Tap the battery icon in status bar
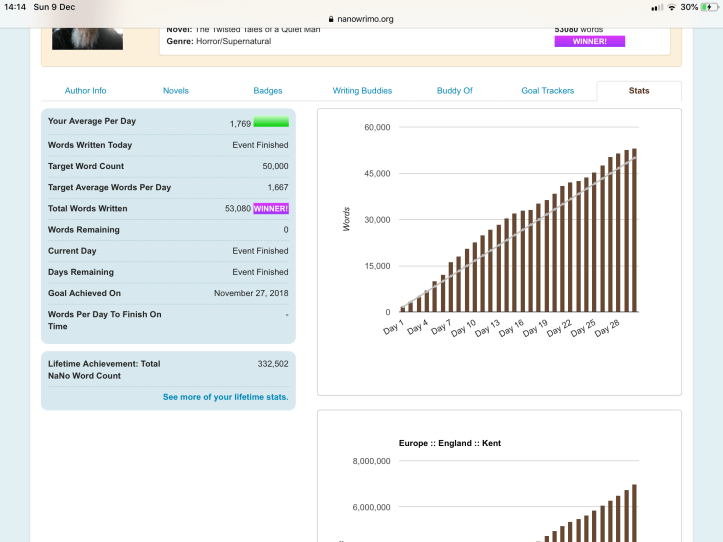Image resolution: width=723 pixels, height=542 pixels. [x=708, y=7]
